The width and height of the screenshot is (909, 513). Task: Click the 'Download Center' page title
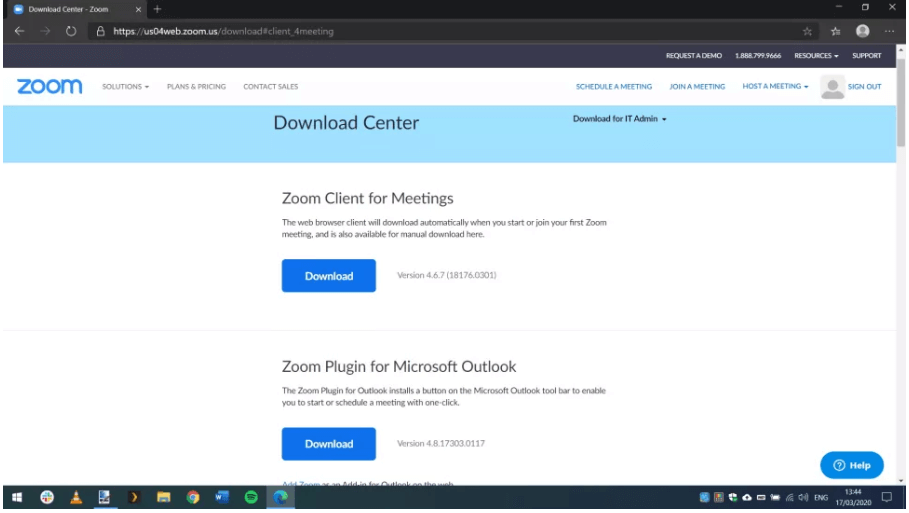pyautogui.click(x=346, y=122)
